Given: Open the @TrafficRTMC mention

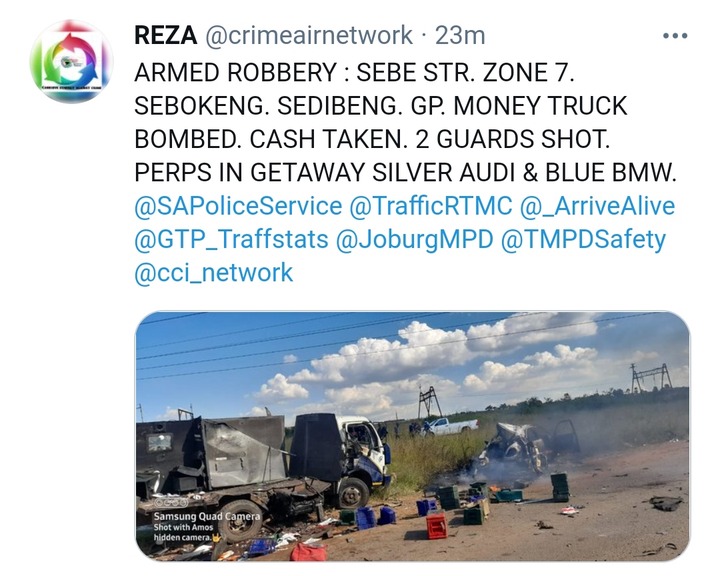Looking at the screenshot, I should tap(430, 206).
